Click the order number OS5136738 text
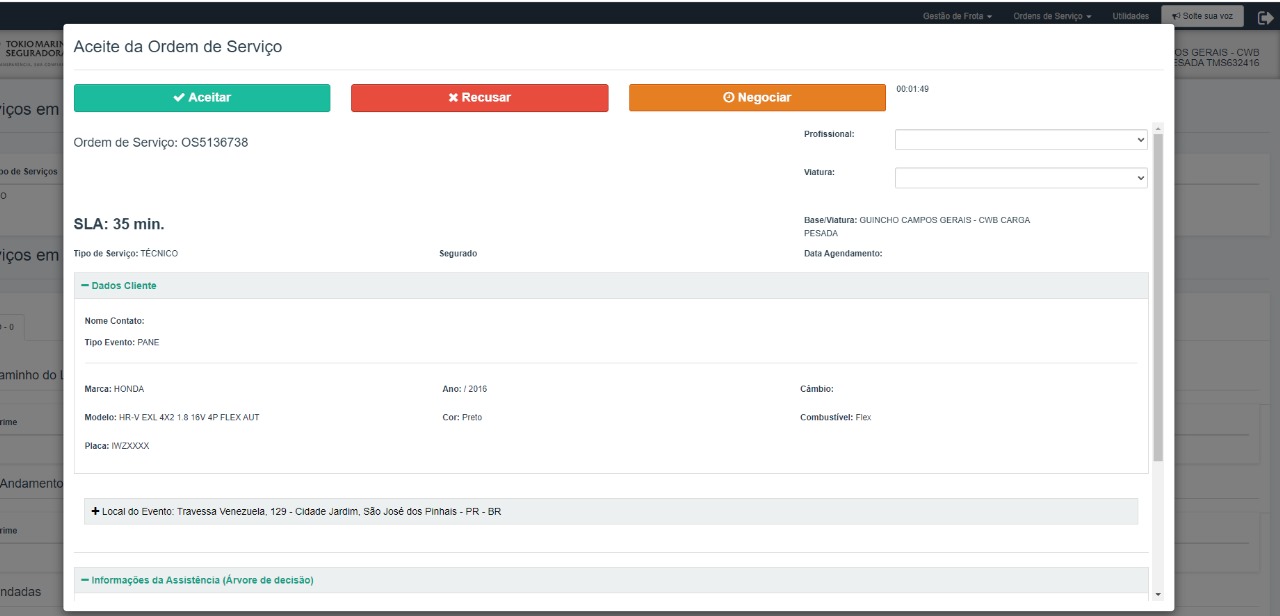Image resolution: width=1280 pixels, height=616 pixels. pos(214,143)
